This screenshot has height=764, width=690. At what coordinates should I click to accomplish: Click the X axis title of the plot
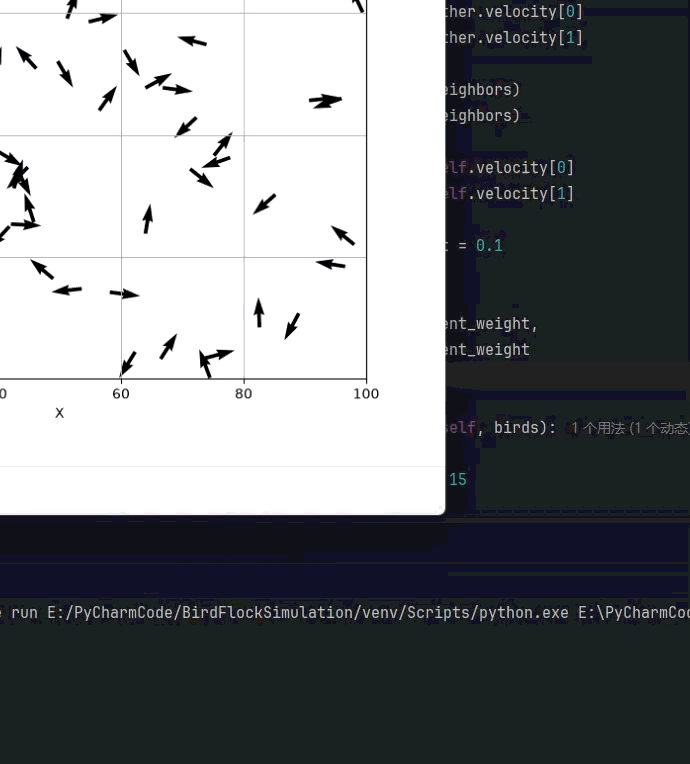pyautogui.click(x=59, y=413)
